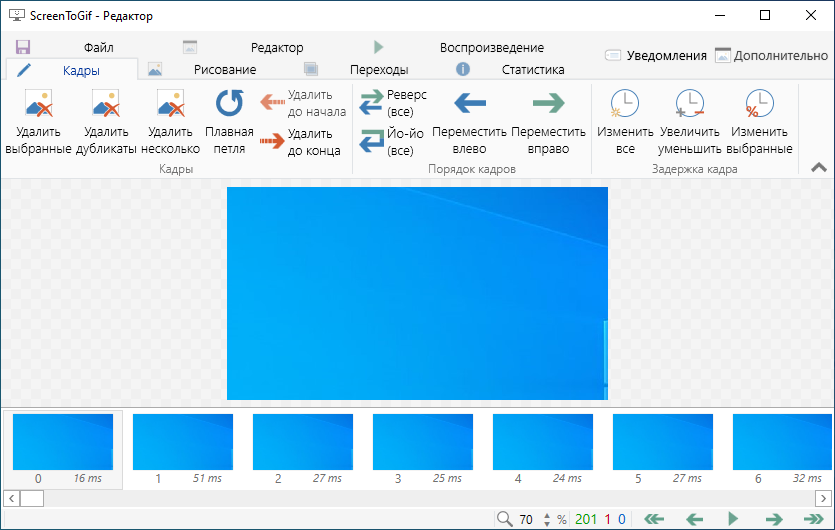Select frame 0 thumbnail
This screenshot has height=530, width=835.
pyautogui.click(x=63, y=442)
